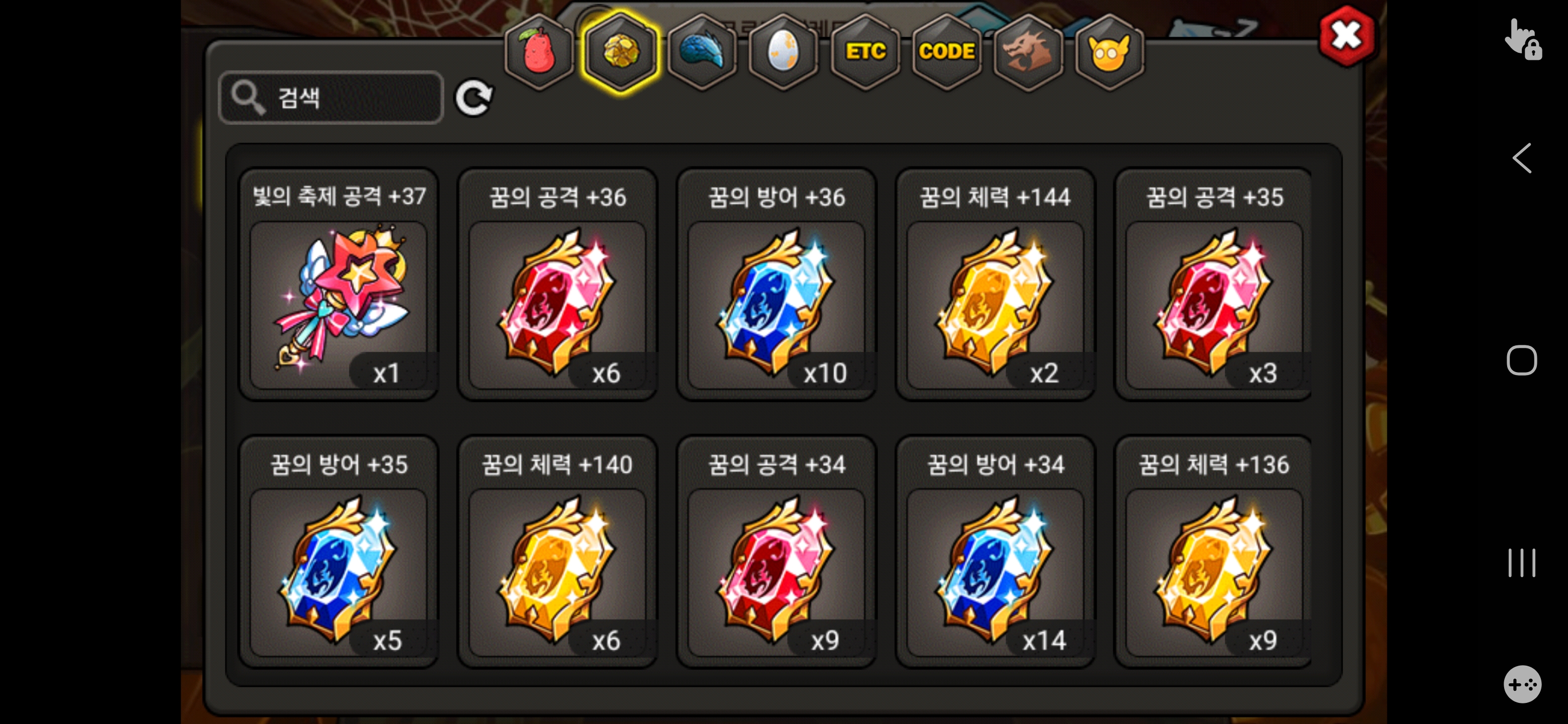Pick the 꿈의 방어 +36 blue gem
This screenshot has width=1568, height=724.
click(776, 285)
